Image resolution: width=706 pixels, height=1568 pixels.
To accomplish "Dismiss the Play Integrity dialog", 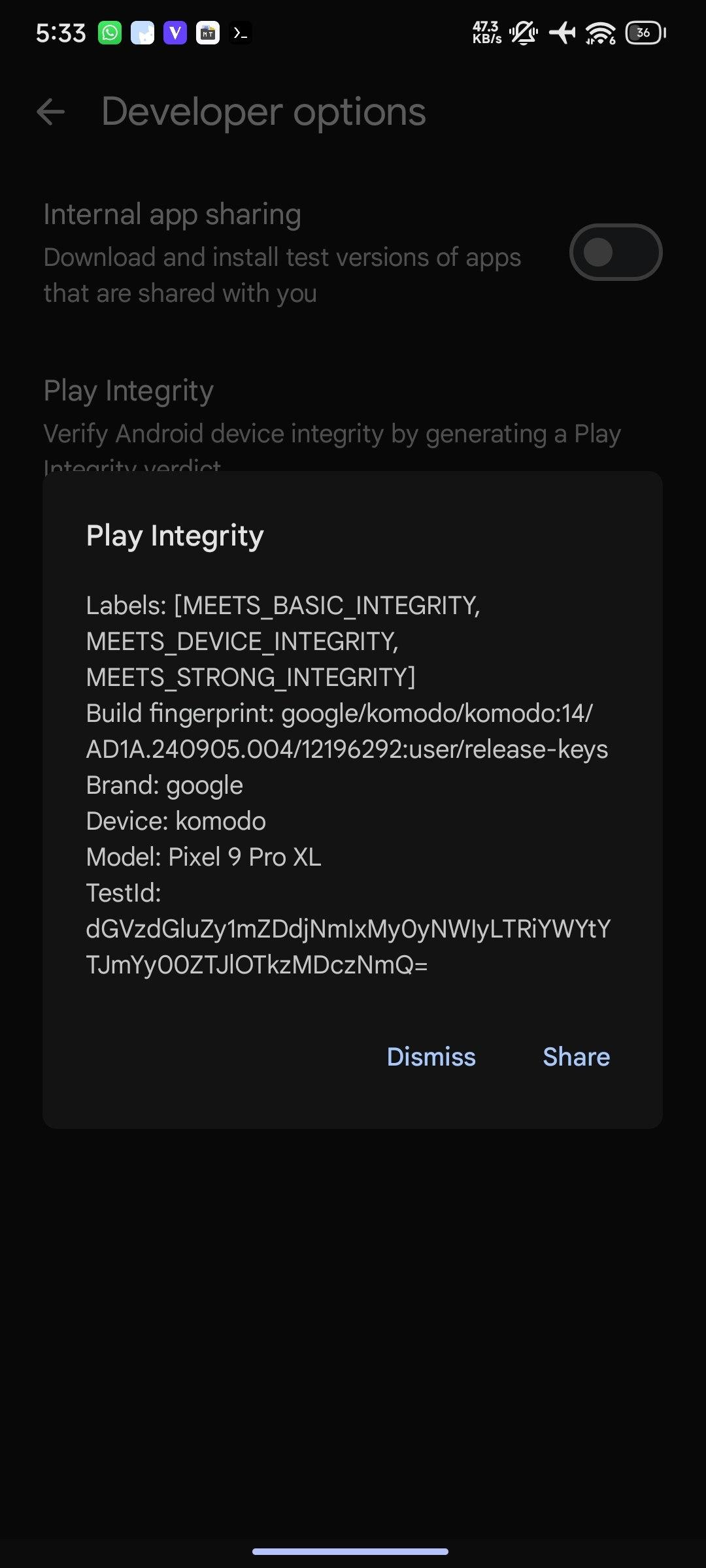I will click(x=431, y=1057).
